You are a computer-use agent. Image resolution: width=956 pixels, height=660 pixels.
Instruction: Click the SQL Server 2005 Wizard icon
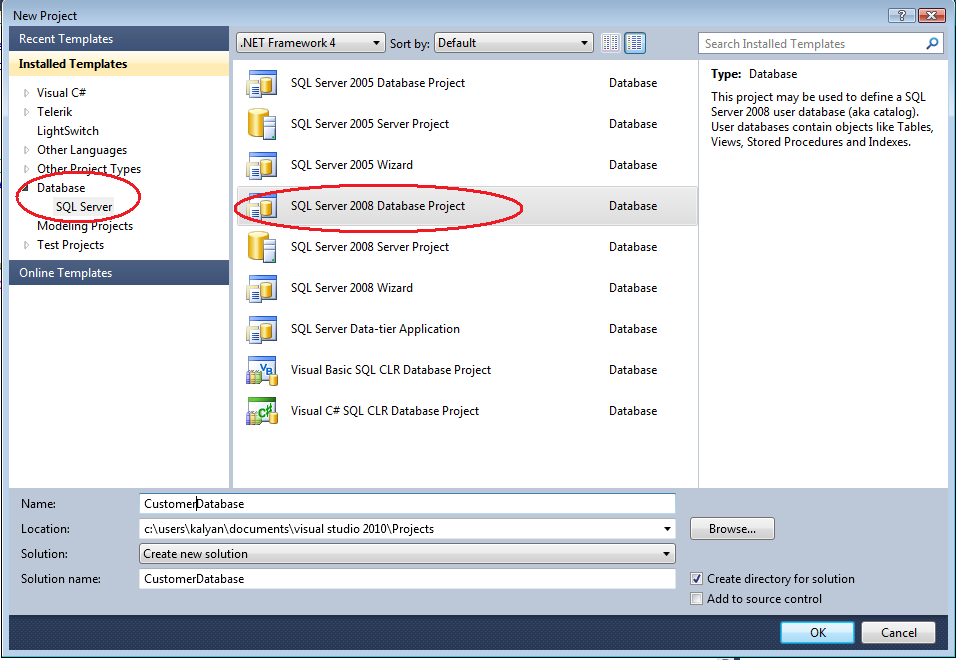pyautogui.click(x=262, y=165)
